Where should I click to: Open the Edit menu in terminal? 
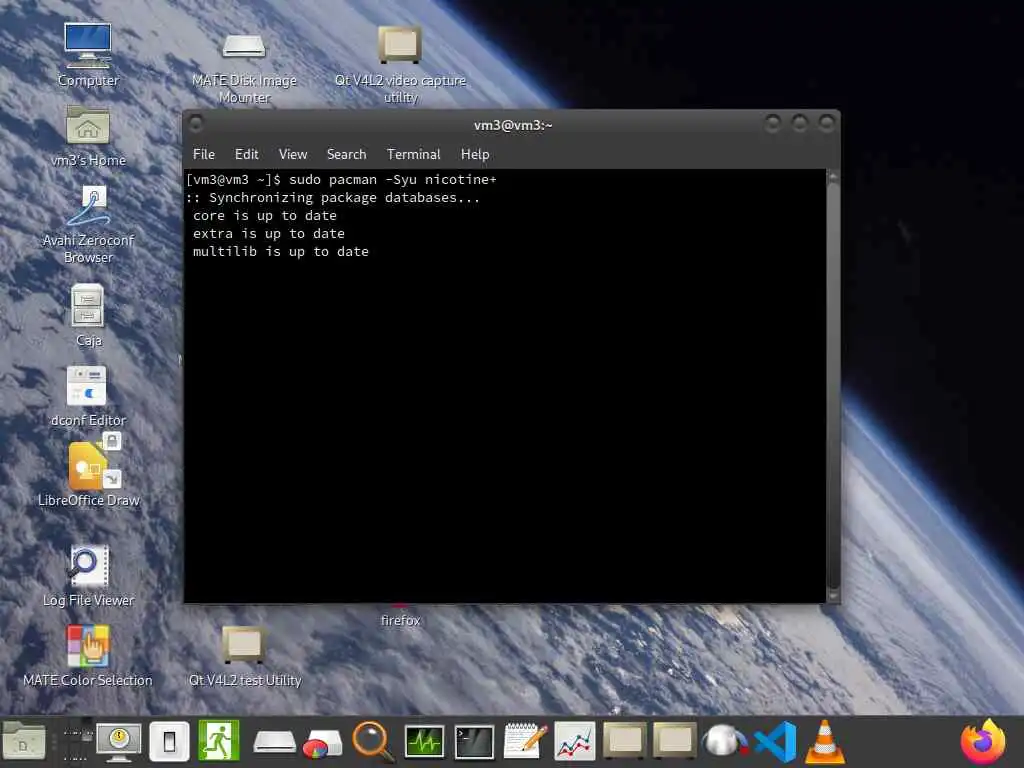[246, 154]
